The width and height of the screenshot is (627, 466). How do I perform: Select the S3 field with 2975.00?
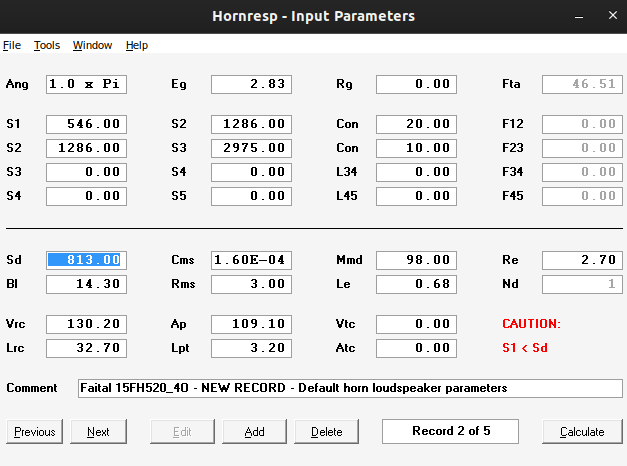(252, 148)
